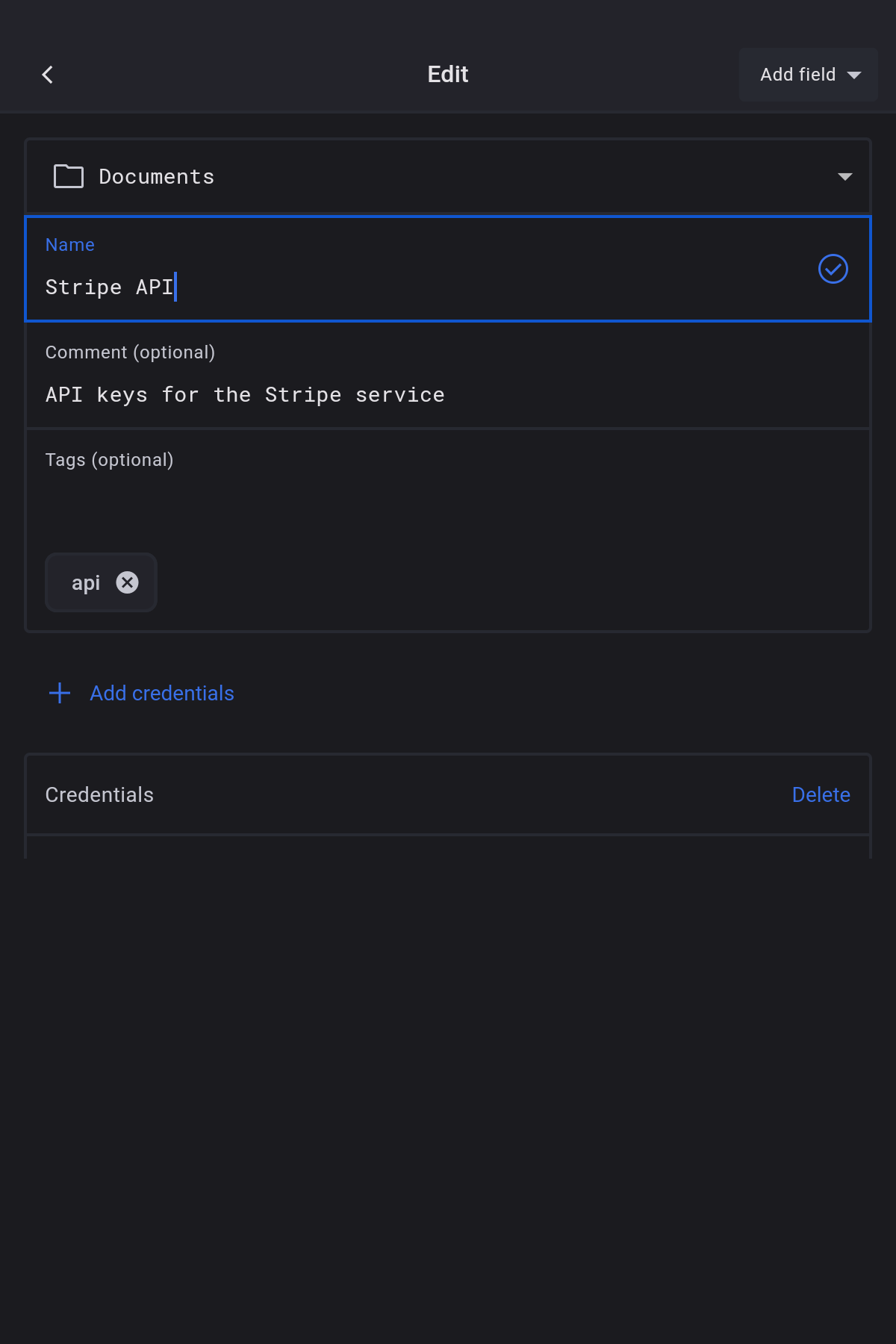This screenshot has width=896, height=1344.
Task: Click the Comment (optional) label
Action: click(x=130, y=352)
